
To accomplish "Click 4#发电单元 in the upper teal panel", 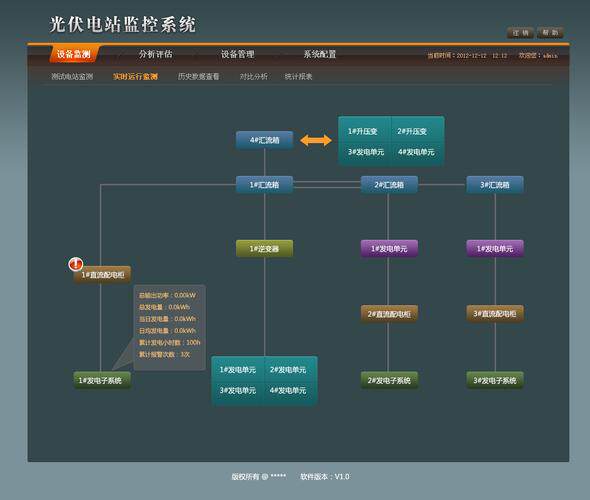I will click(x=416, y=152).
